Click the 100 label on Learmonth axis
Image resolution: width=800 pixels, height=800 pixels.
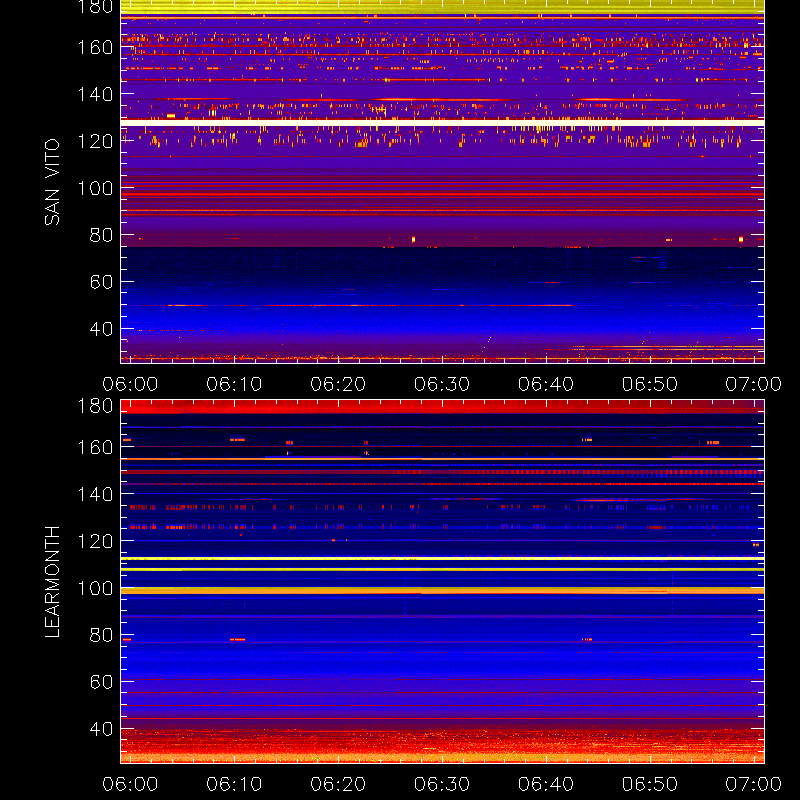[x=95, y=588]
